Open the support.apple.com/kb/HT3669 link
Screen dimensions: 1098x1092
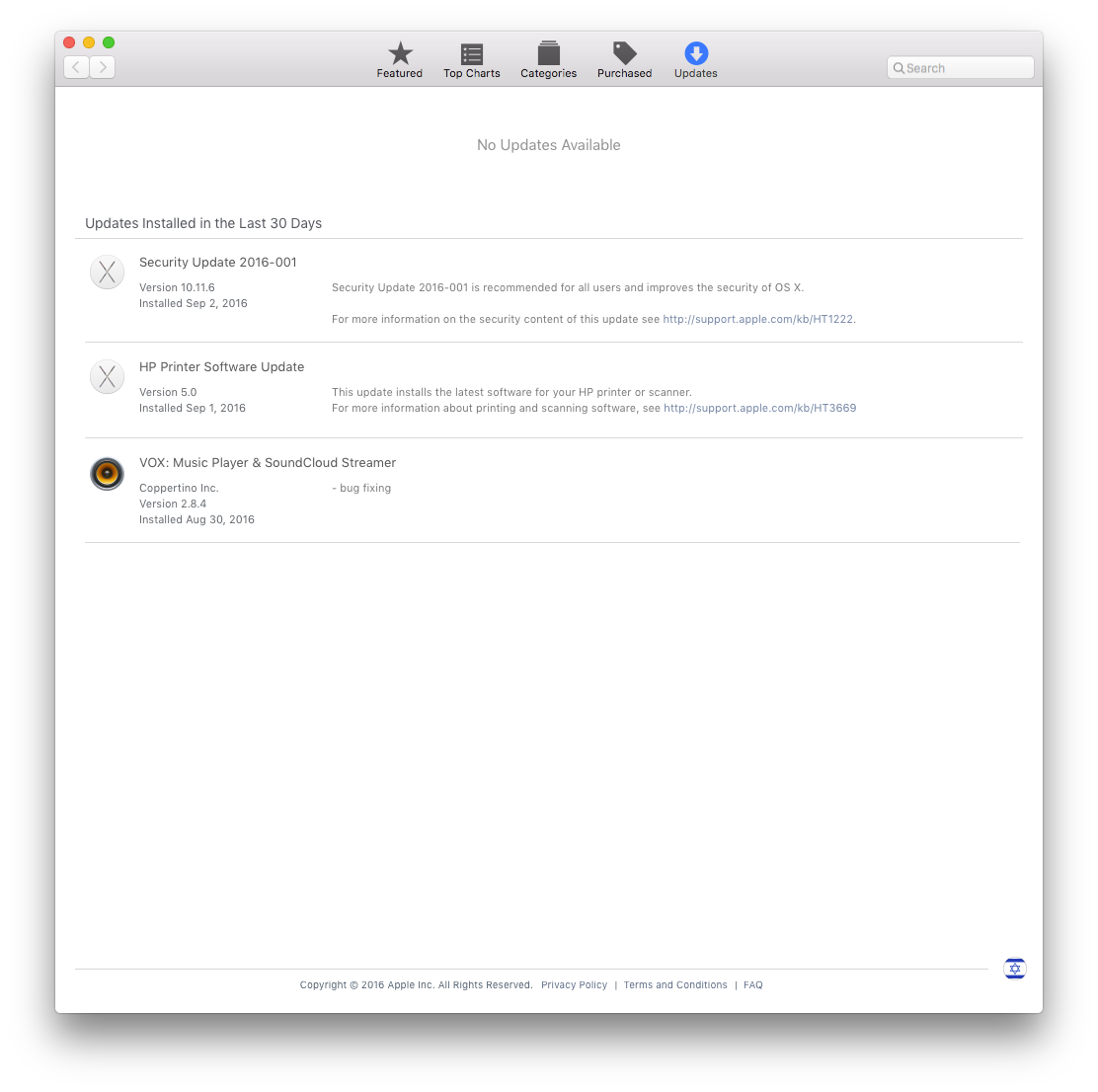[759, 408]
